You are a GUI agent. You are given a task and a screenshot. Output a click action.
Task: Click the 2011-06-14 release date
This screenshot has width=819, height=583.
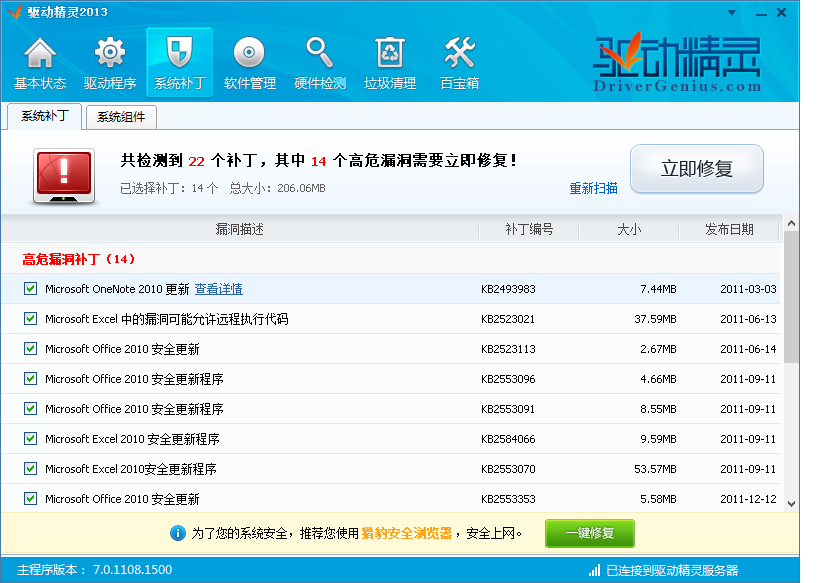tap(748, 349)
